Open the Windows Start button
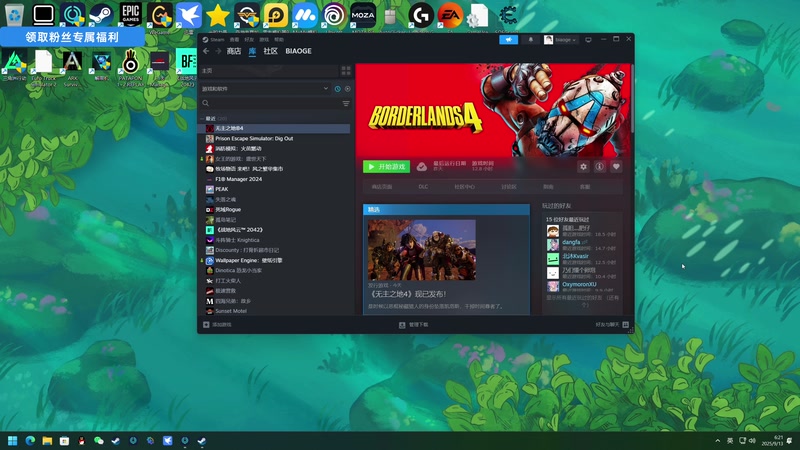Image resolution: width=800 pixels, height=450 pixels. (13, 441)
